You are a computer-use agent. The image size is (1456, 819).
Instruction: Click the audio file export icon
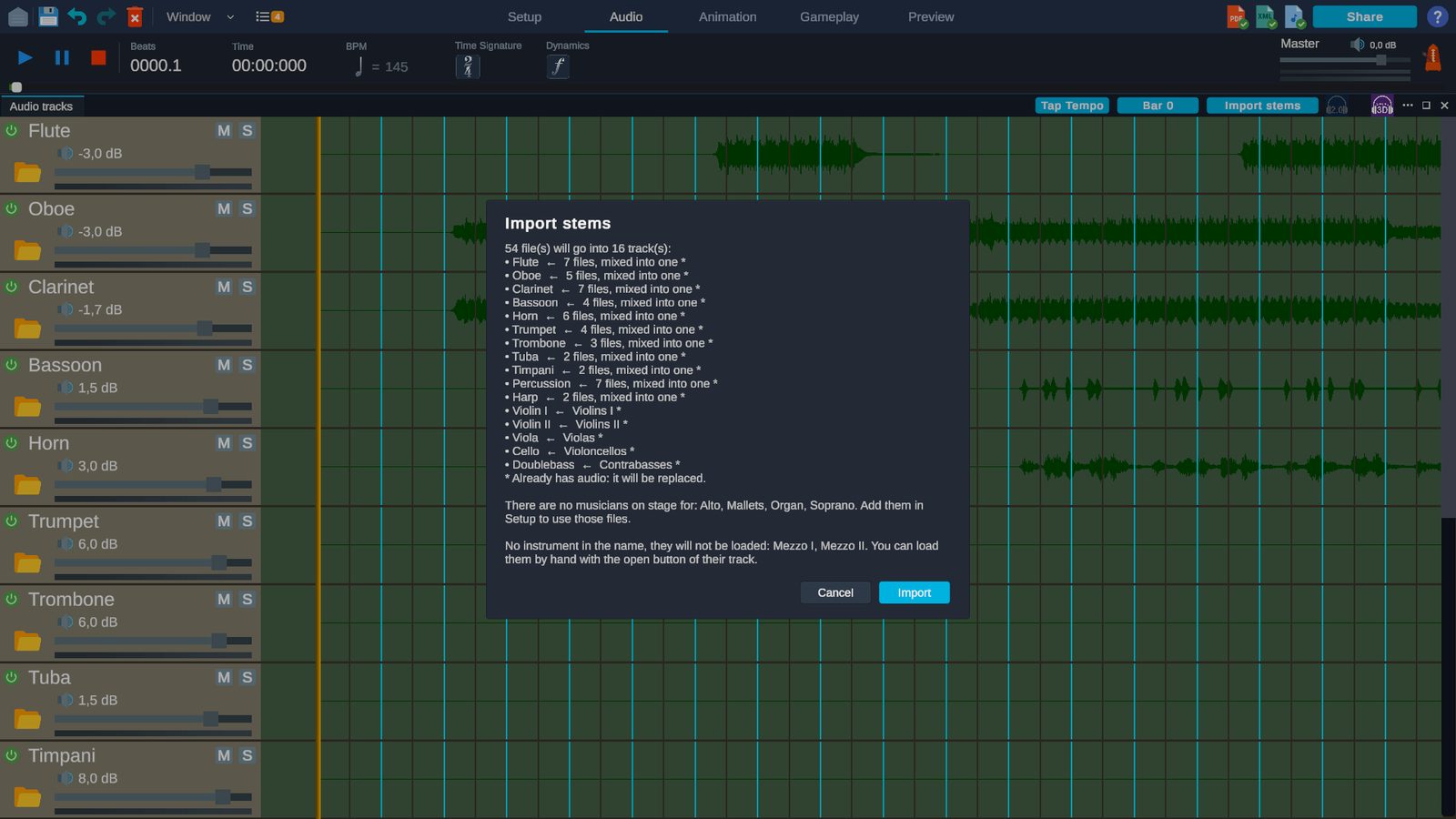click(x=1295, y=16)
